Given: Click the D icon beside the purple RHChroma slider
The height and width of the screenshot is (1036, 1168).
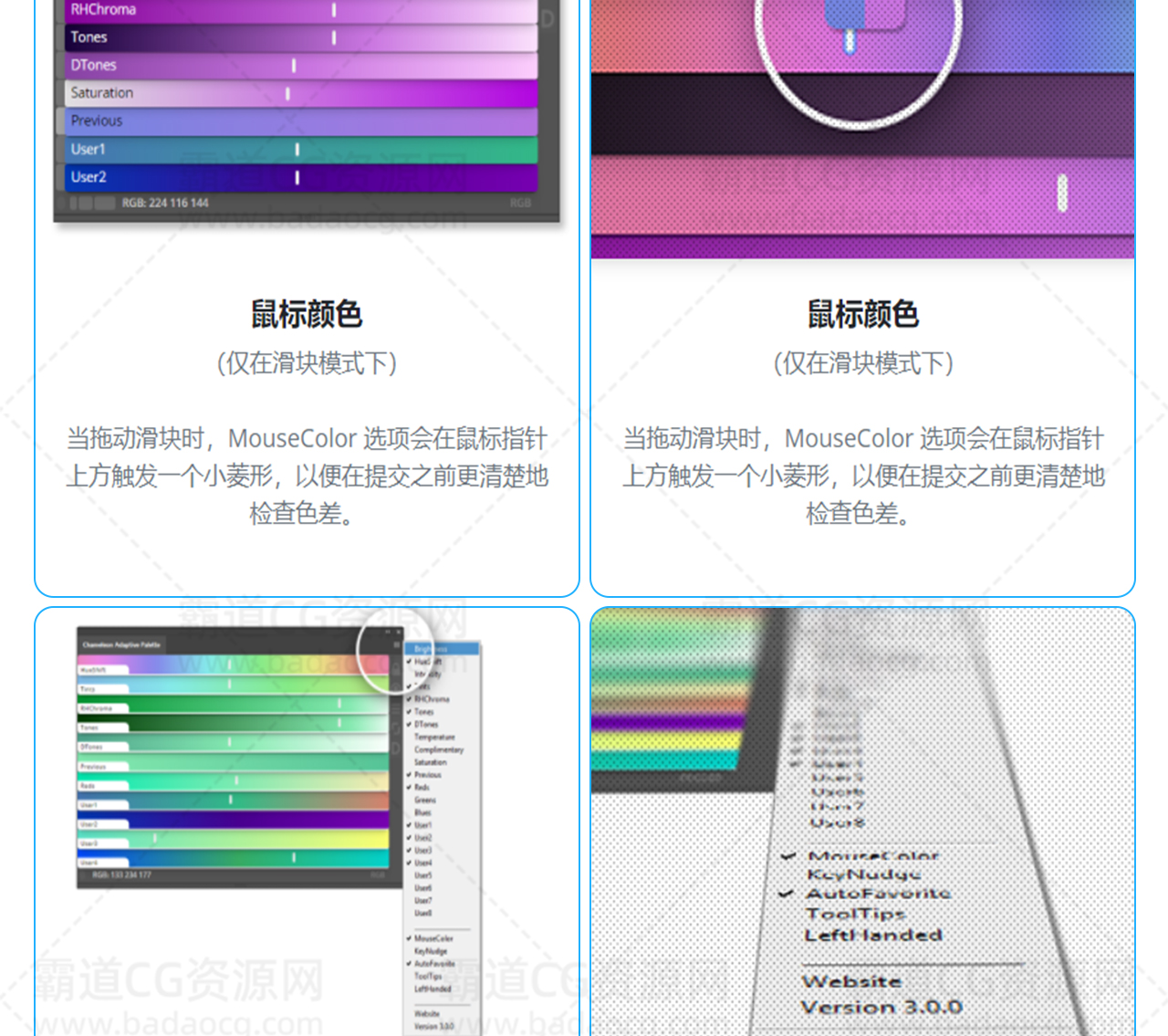Looking at the screenshot, I should (547, 18).
